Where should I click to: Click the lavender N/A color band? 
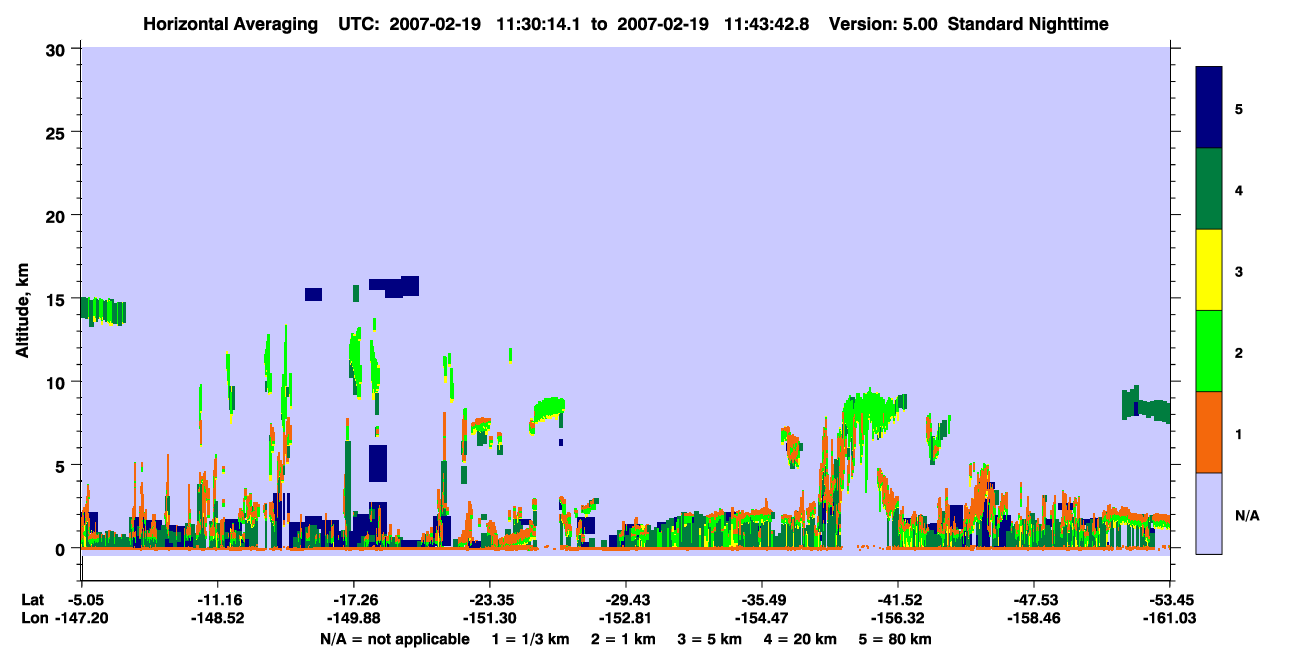[1209, 513]
